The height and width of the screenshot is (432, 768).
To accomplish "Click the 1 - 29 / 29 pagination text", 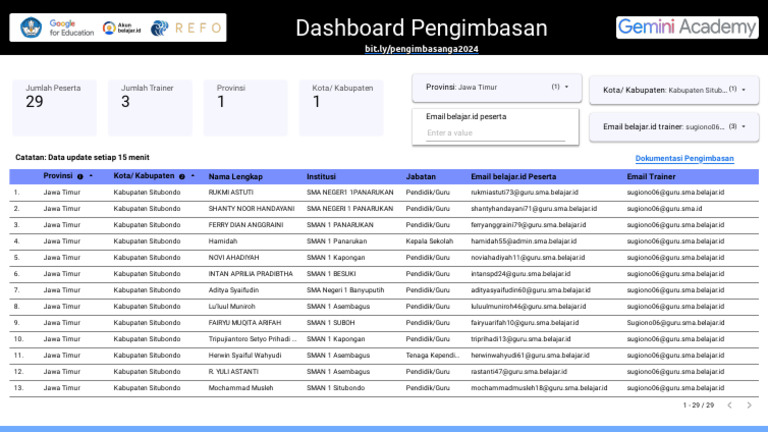I will (x=698, y=405).
